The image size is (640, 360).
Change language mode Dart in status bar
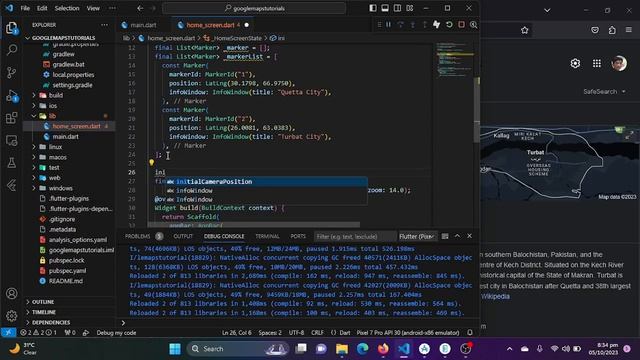345,333
